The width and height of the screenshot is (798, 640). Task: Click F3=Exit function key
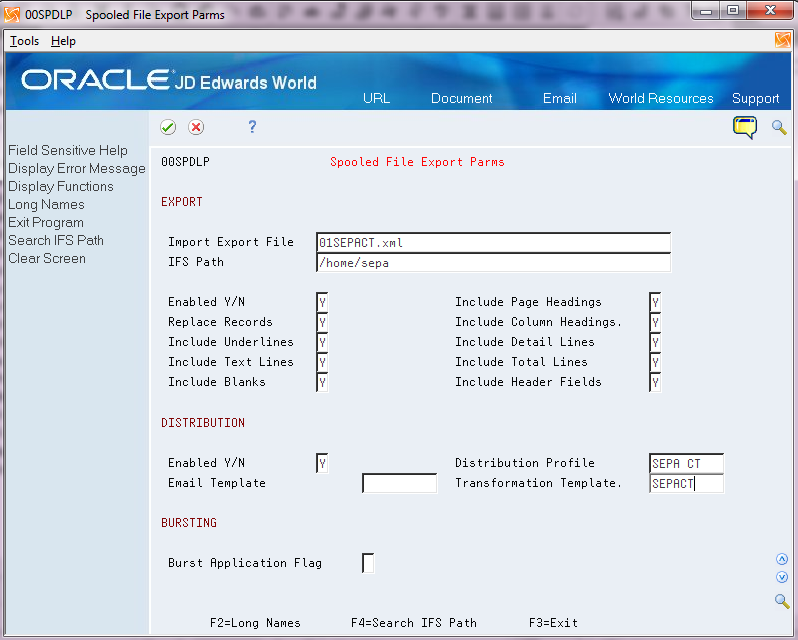tap(553, 623)
